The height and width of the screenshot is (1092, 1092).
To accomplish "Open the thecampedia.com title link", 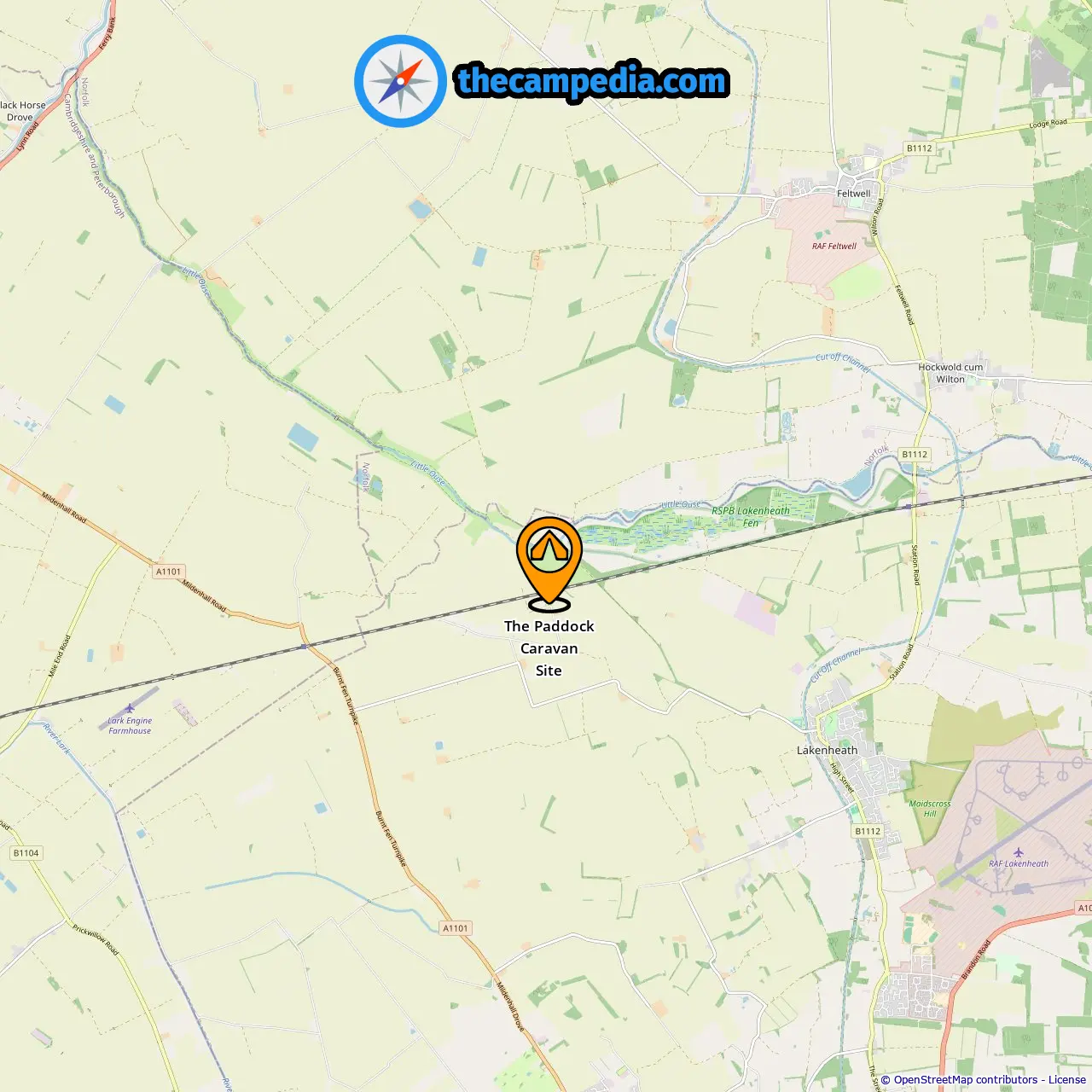I will (x=592, y=81).
